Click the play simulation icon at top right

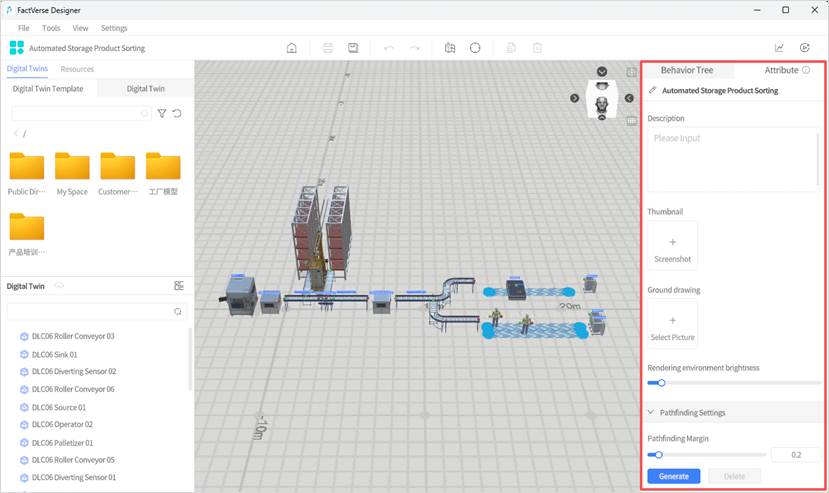[x=805, y=48]
